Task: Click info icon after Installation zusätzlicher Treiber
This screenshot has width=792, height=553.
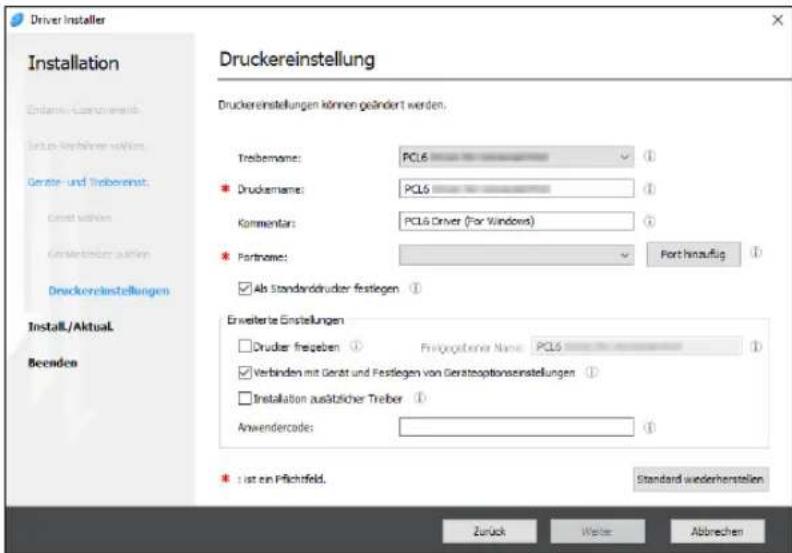Action: [x=420, y=398]
